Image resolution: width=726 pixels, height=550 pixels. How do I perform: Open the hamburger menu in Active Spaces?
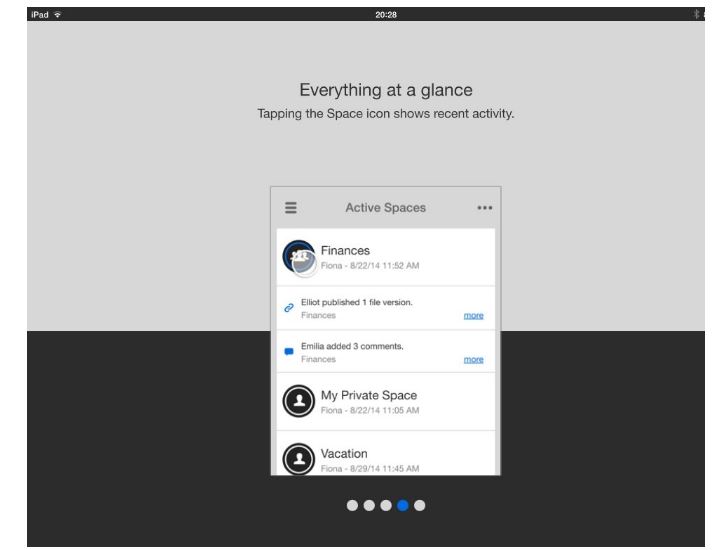pos(291,207)
